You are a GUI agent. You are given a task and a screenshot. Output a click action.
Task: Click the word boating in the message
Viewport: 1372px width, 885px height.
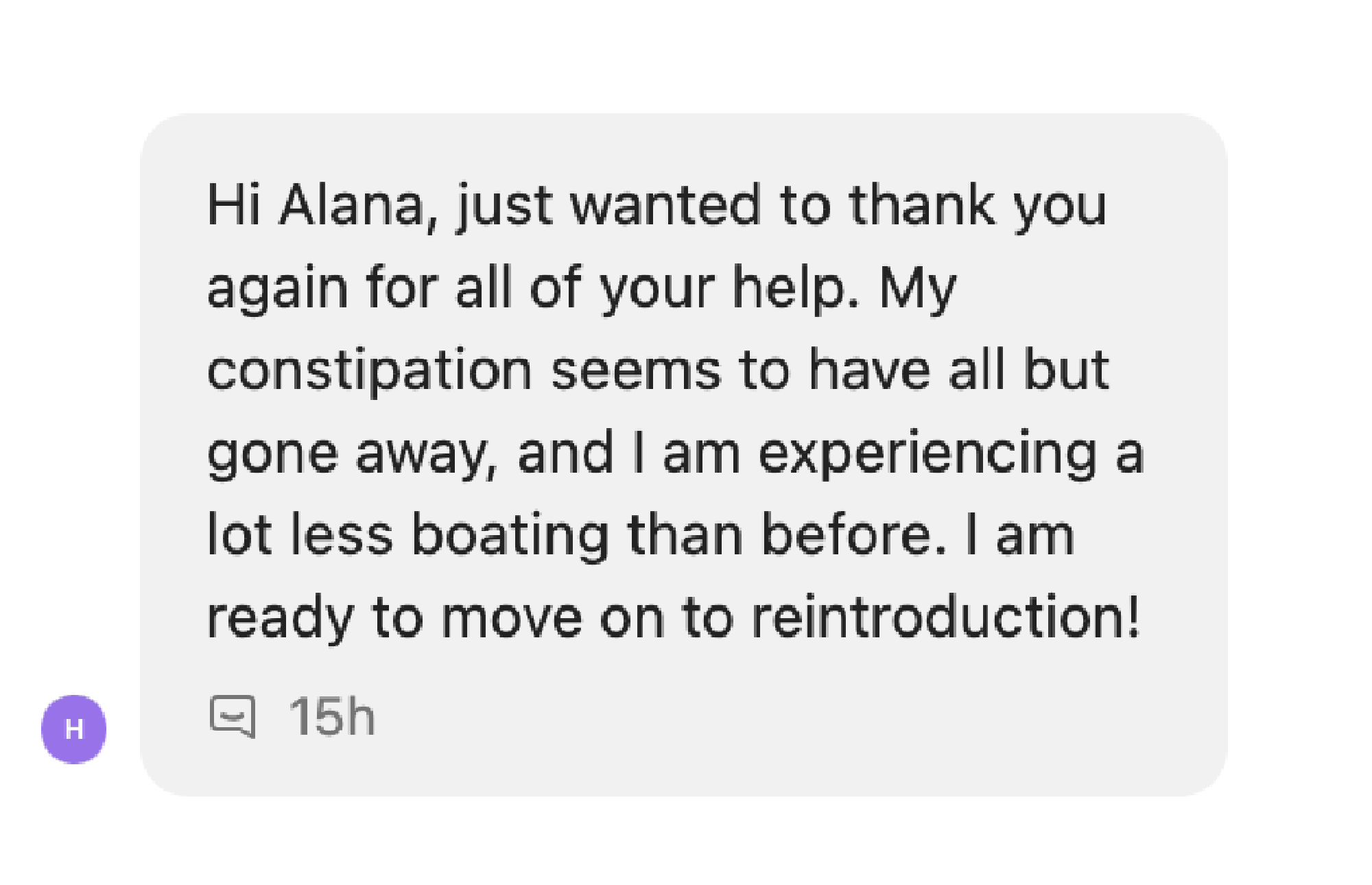(510, 535)
